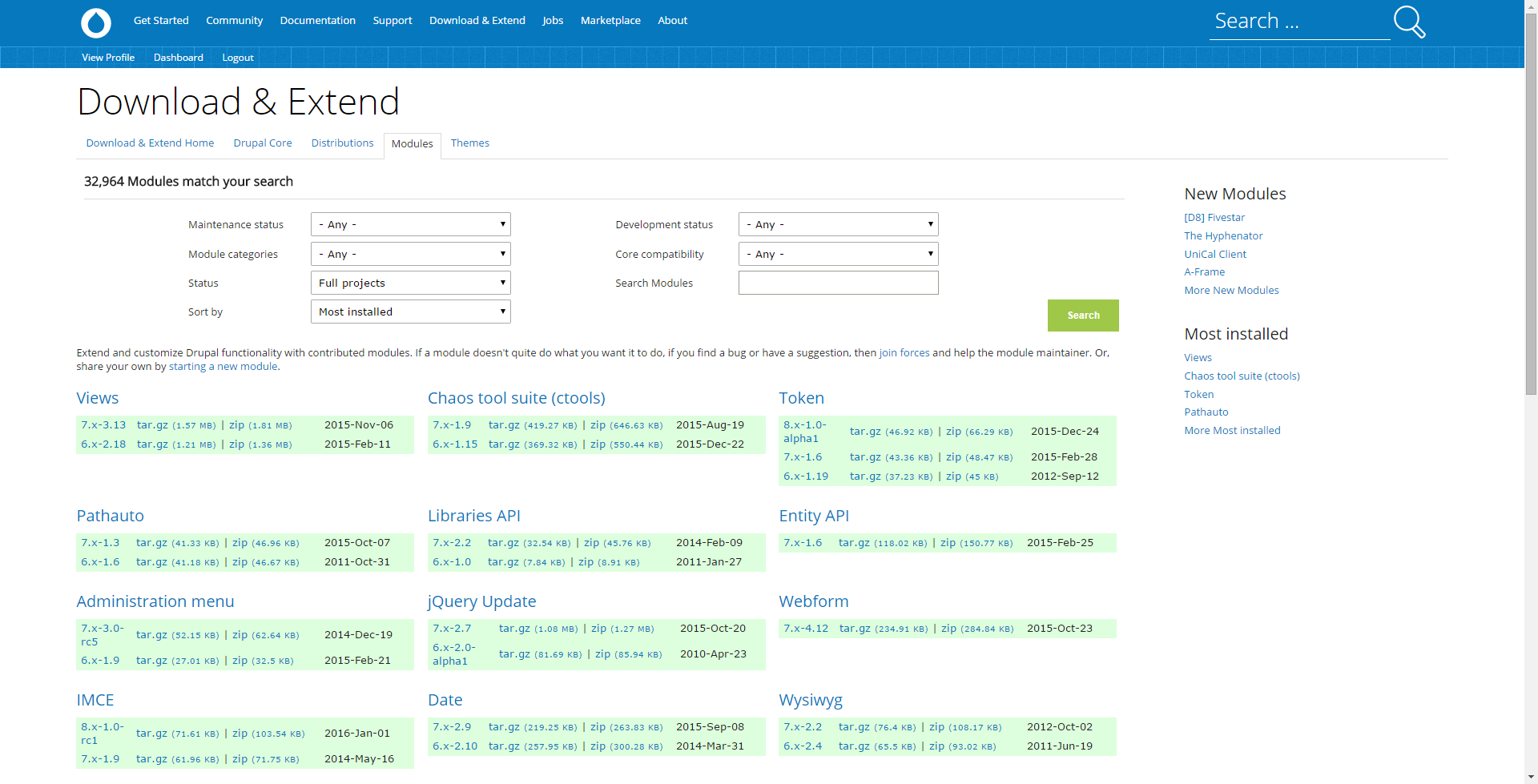The width and height of the screenshot is (1538, 784).
Task: Open the Documentation menu item
Action: [317, 20]
